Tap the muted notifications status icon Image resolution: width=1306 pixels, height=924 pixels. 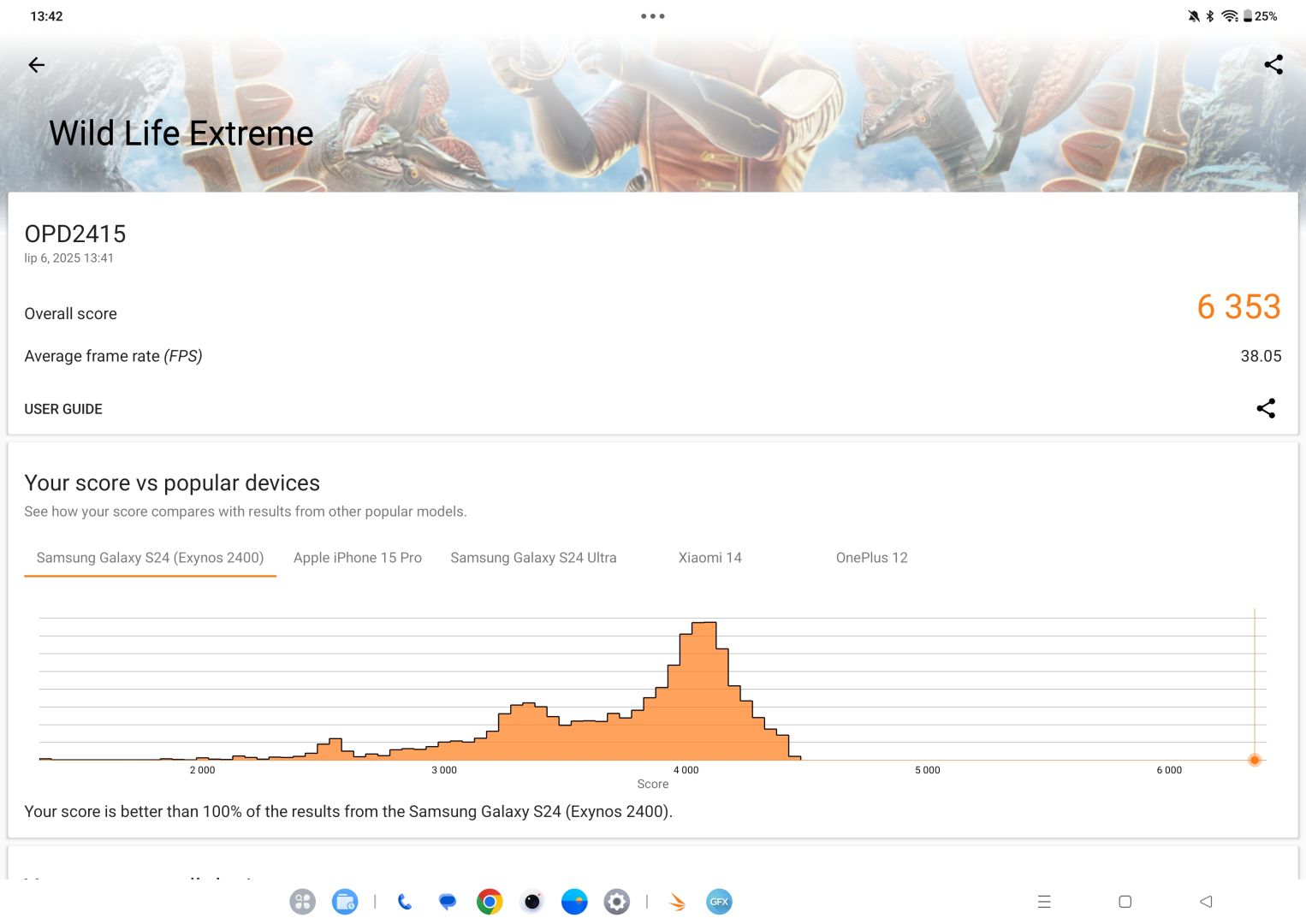point(1194,16)
